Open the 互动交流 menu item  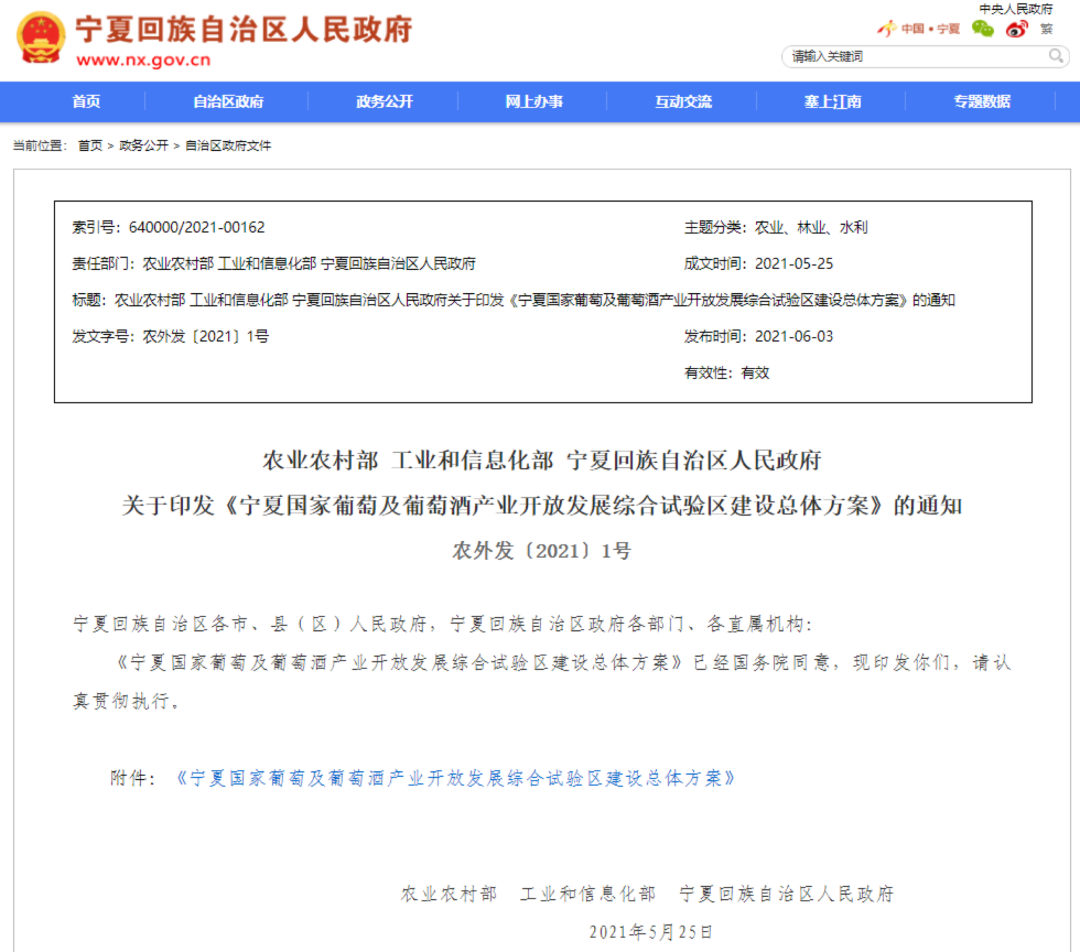(684, 101)
